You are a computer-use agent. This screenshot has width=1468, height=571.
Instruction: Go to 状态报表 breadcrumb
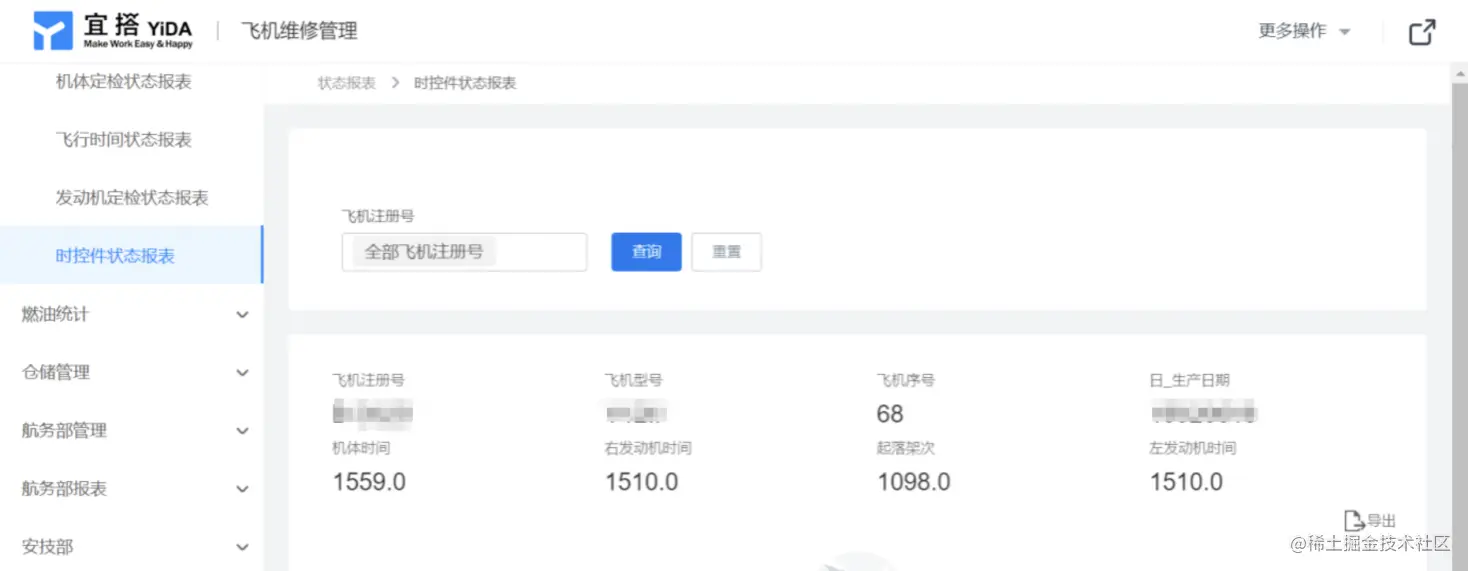[x=347, y=83]
